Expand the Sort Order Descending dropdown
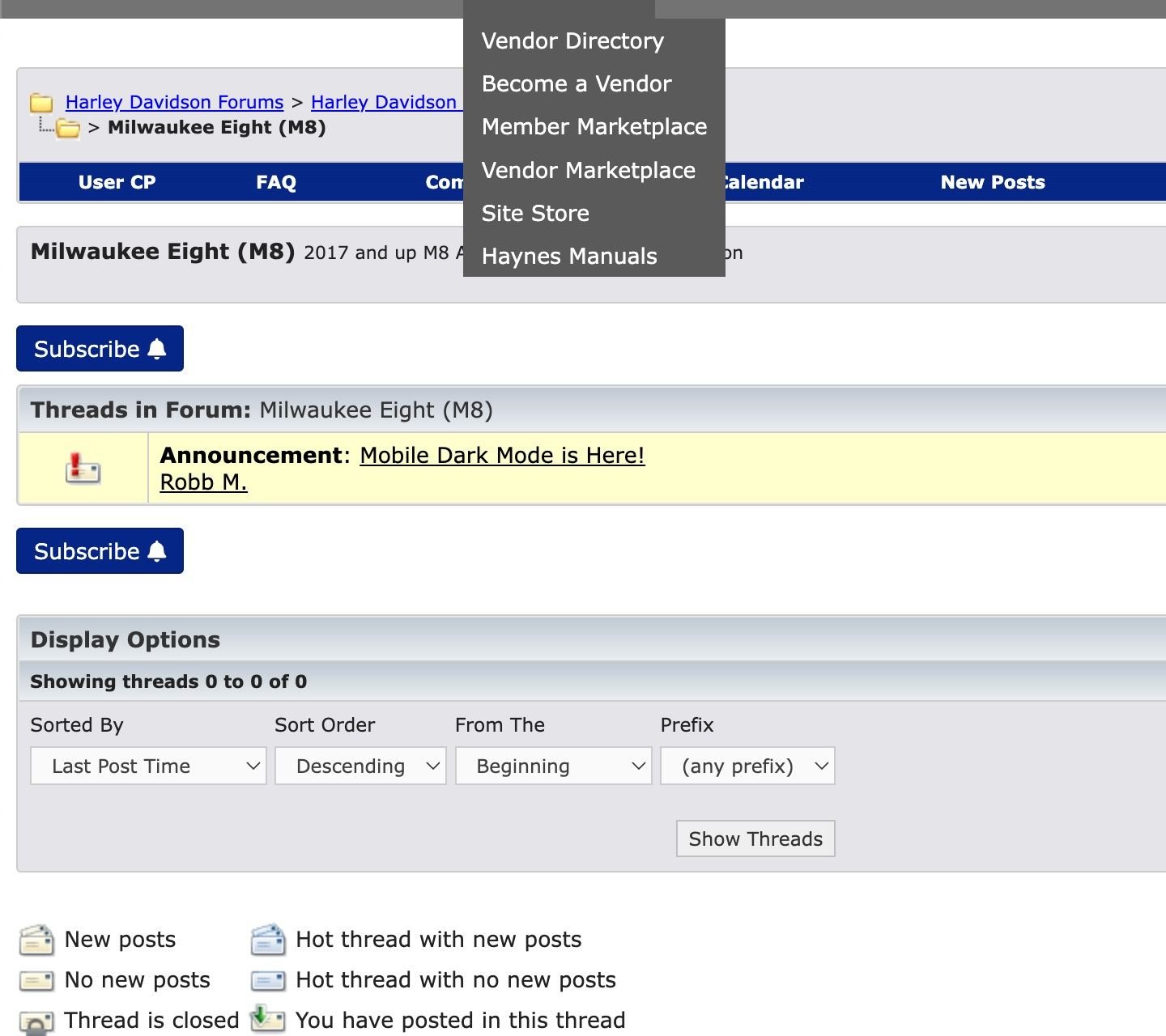 (x=360, y=766)
